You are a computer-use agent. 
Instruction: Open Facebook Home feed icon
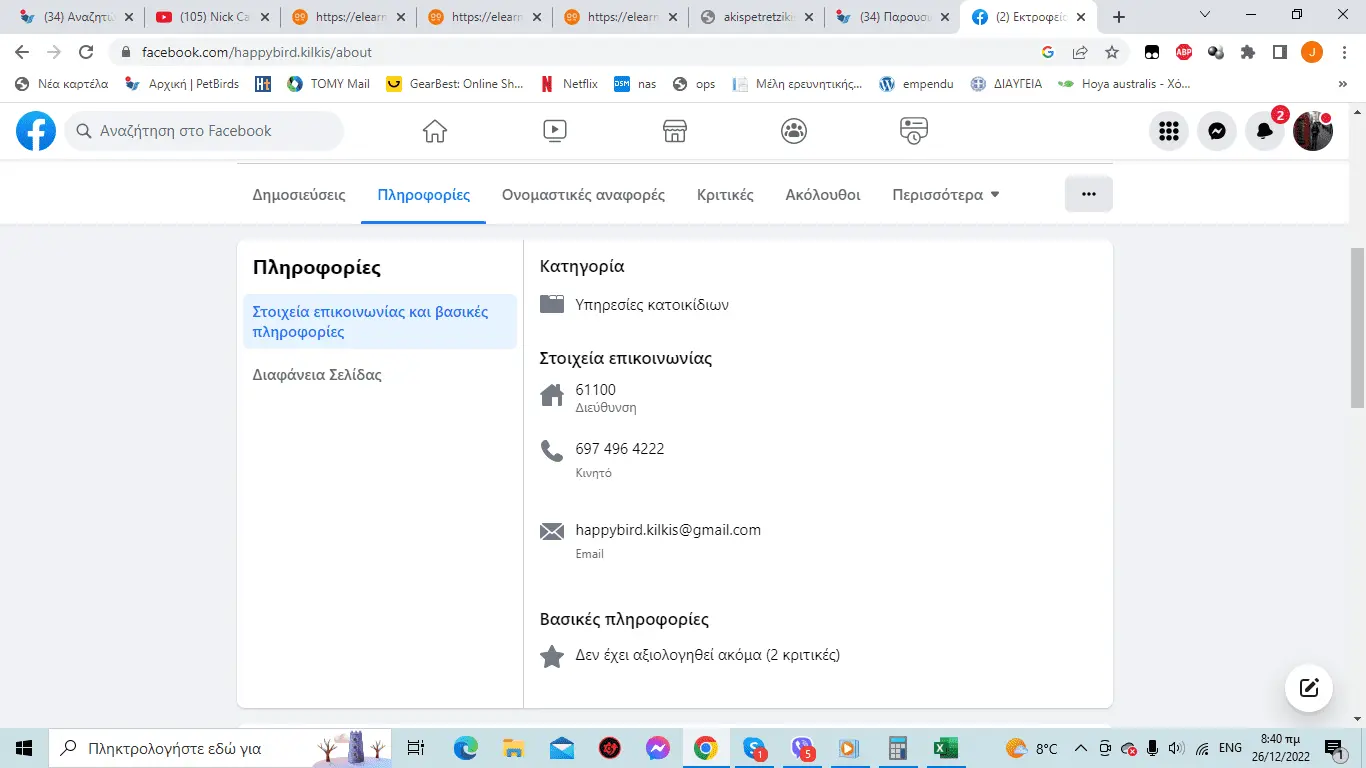tap(435, 131)
